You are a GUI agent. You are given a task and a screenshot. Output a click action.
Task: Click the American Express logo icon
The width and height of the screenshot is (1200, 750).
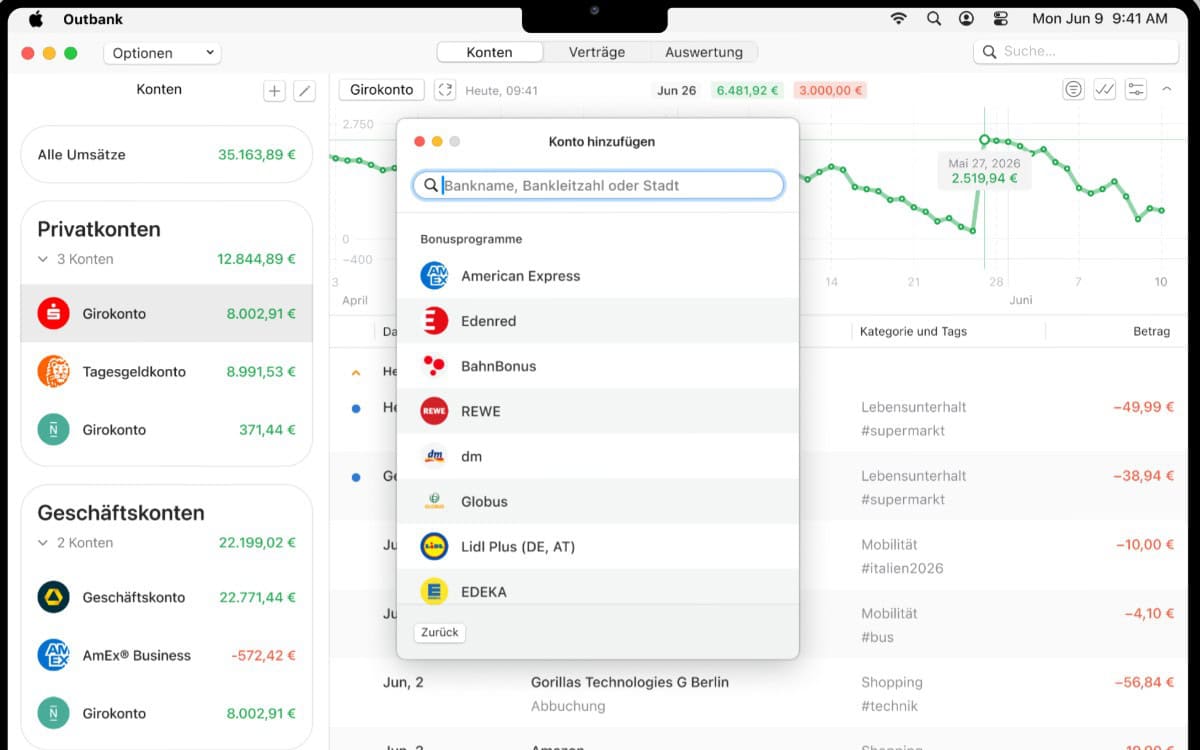(x=434, y=276)
